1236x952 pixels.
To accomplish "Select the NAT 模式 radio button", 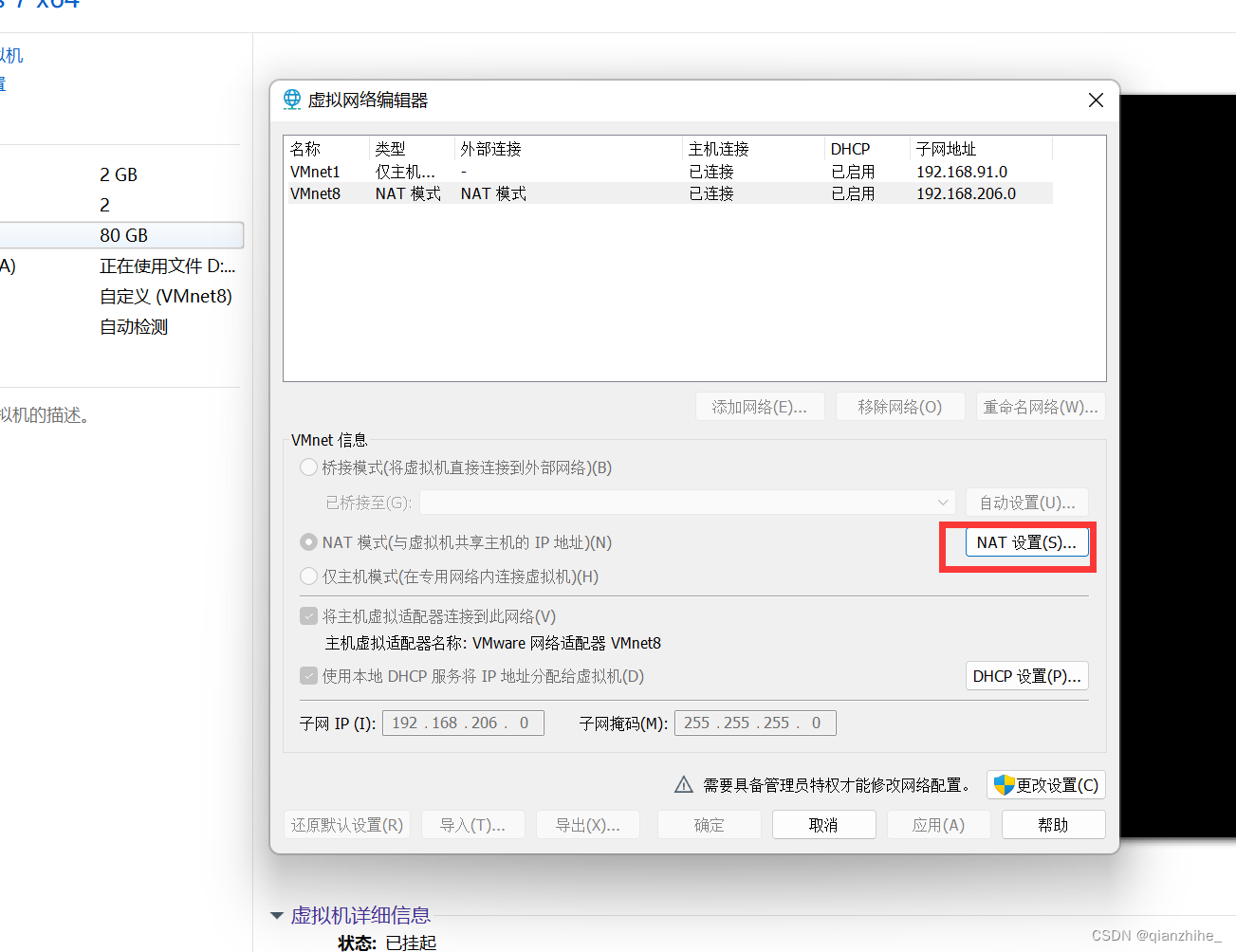I will pyautogui.click(x=308, y=542).
